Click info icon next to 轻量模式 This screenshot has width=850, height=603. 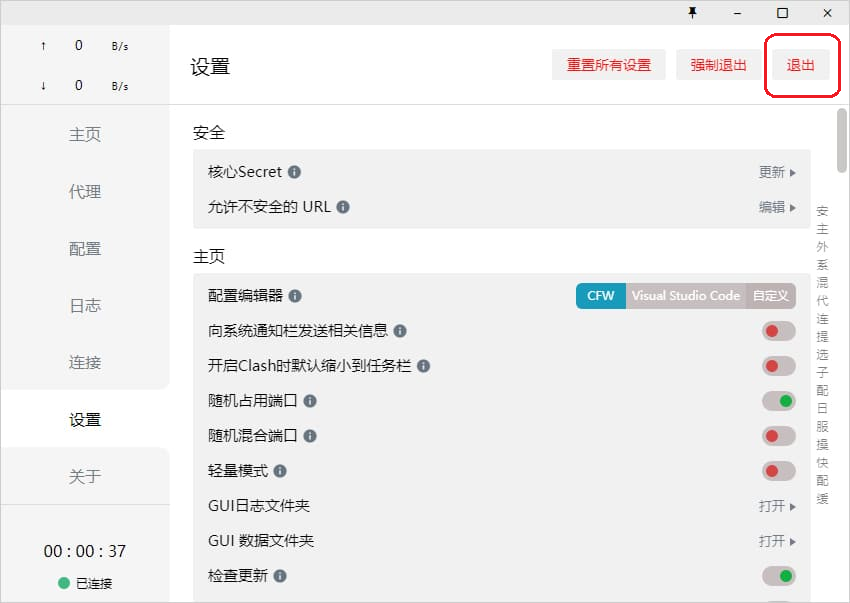280,471
